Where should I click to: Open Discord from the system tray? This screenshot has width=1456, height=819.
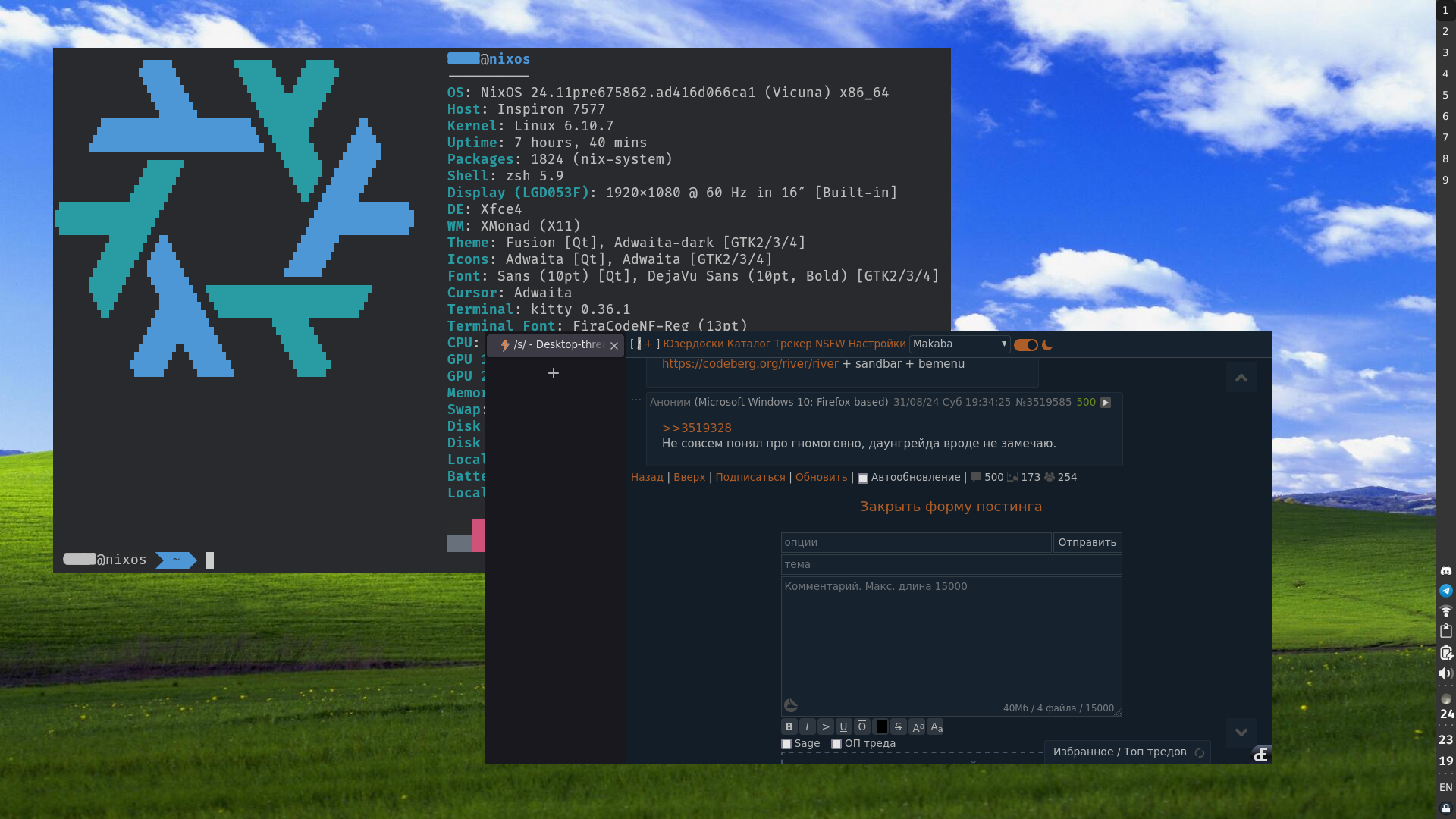pos(1445,570)
